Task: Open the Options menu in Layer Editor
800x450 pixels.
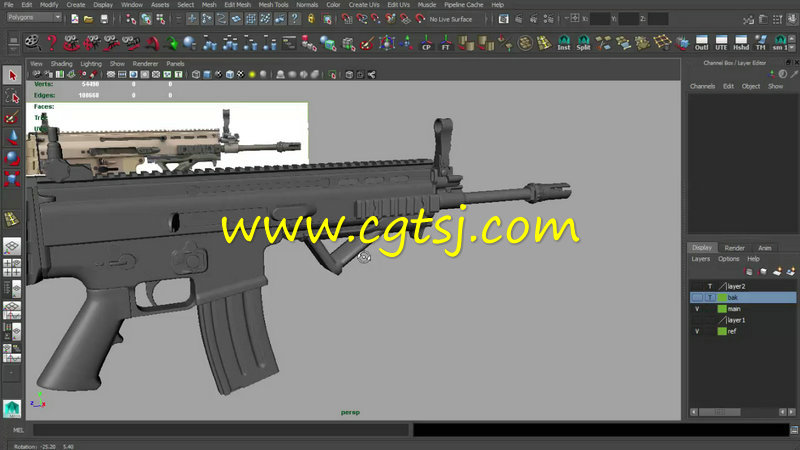Action: 729,259
